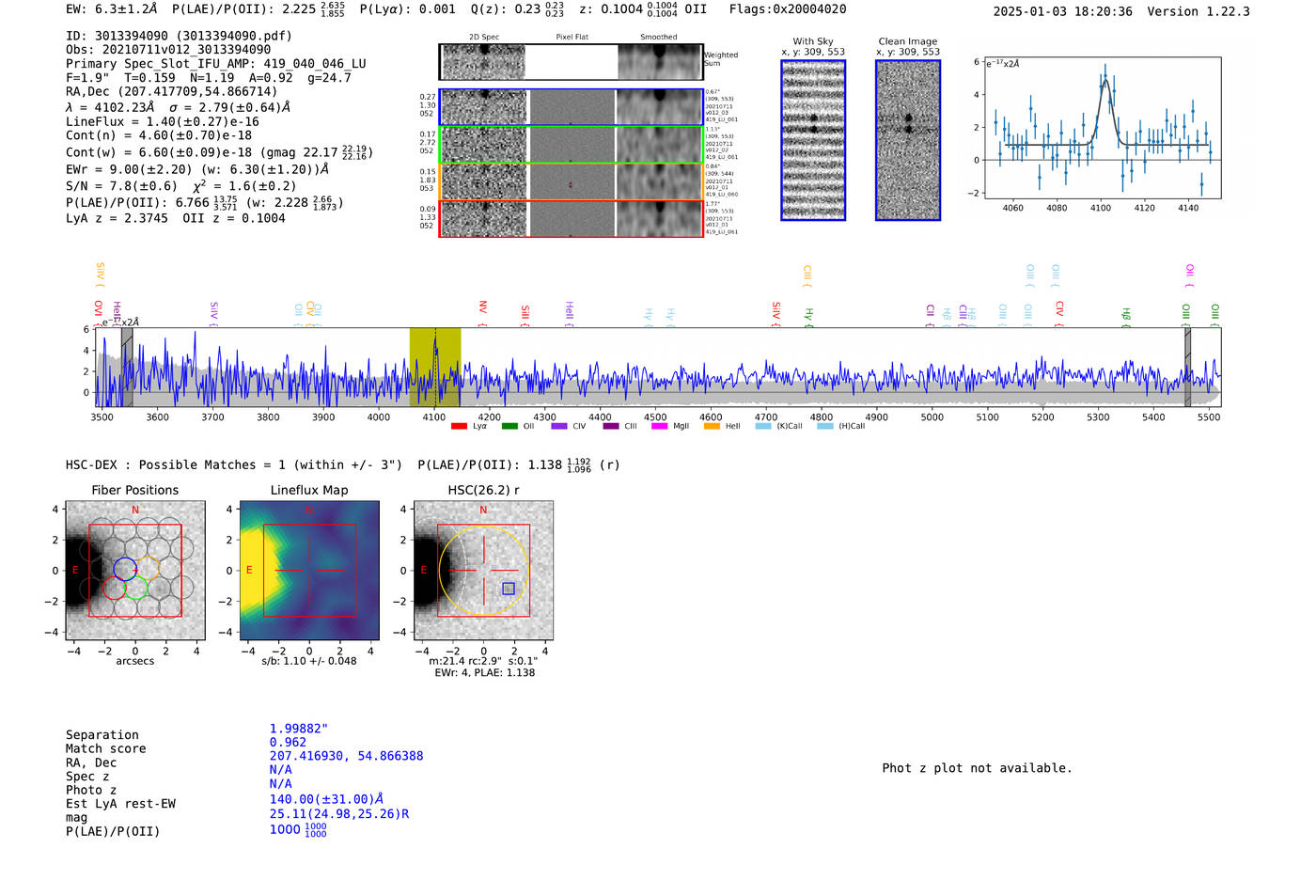Click the yellow highlighted band in full spectrum

pos(434,367)
